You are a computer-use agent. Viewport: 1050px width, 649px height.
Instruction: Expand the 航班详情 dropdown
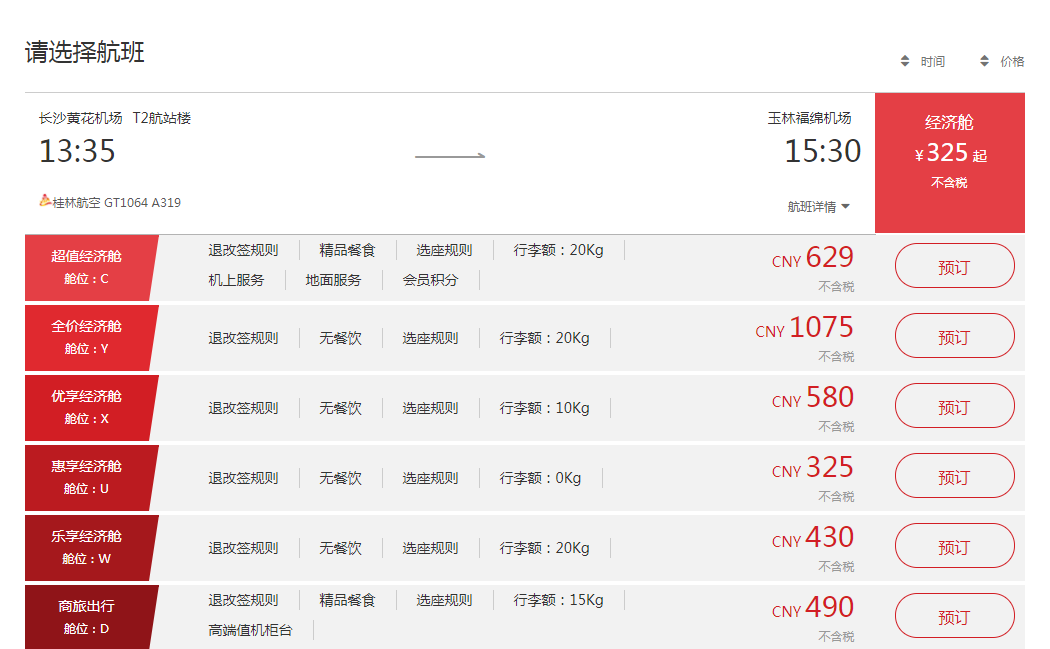818,206
